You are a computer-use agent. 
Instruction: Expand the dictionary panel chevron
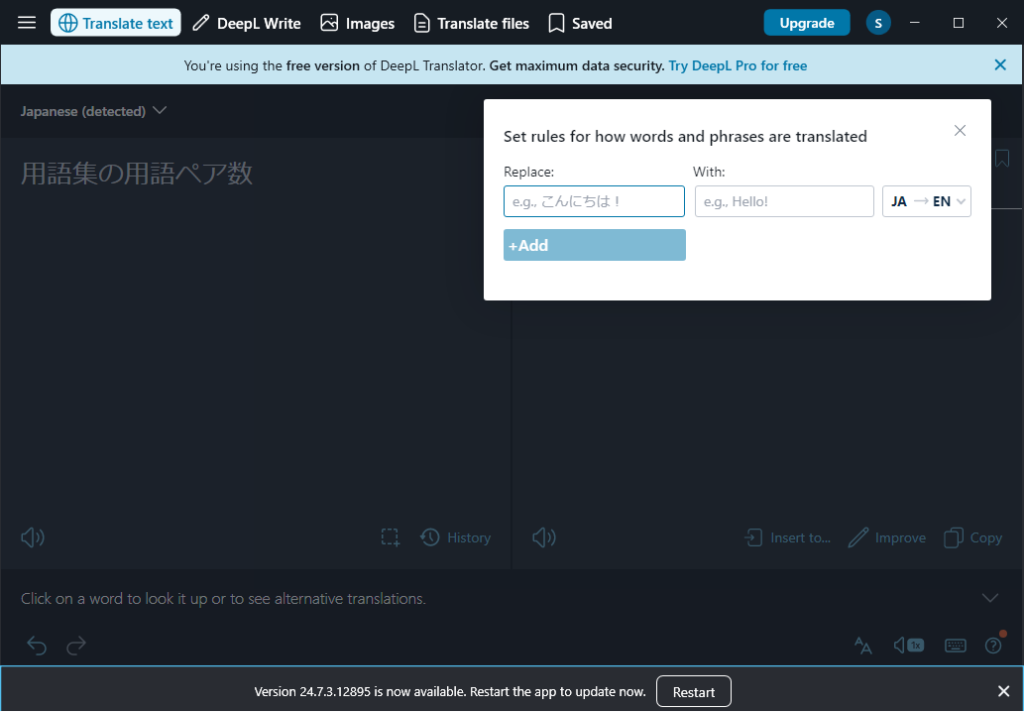click(x=990, y=598)
